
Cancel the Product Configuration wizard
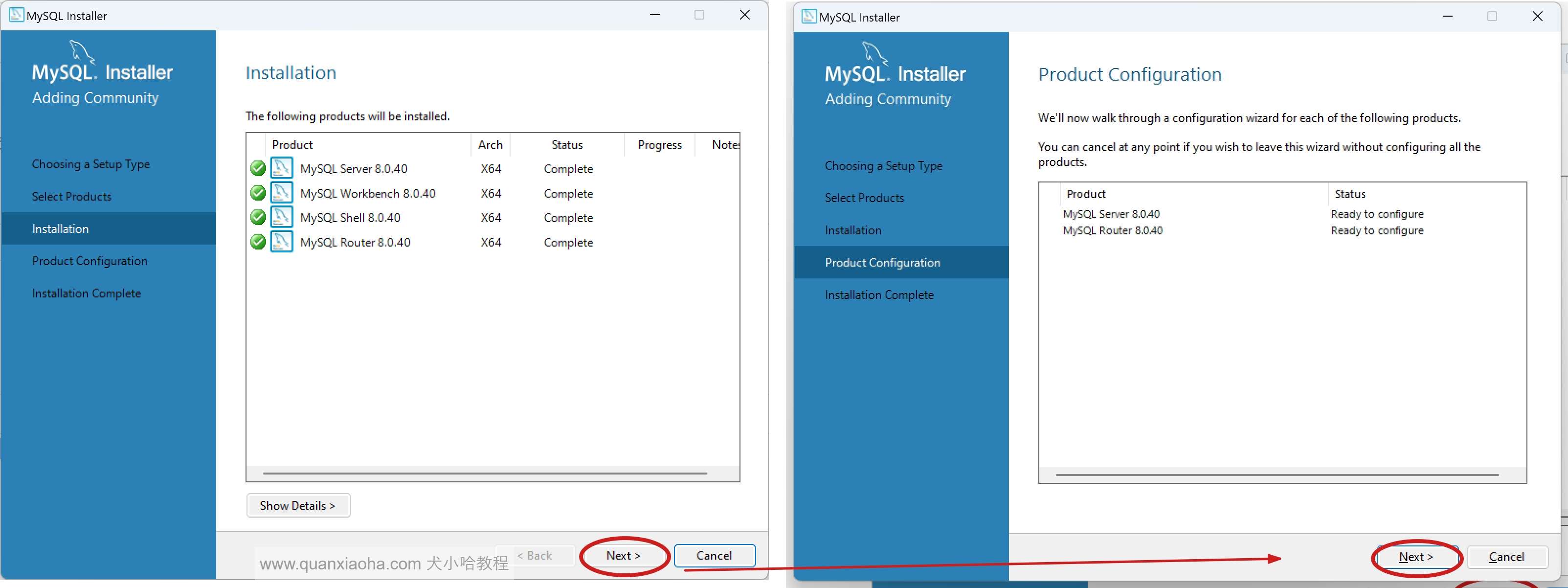tap(1506, 557)
